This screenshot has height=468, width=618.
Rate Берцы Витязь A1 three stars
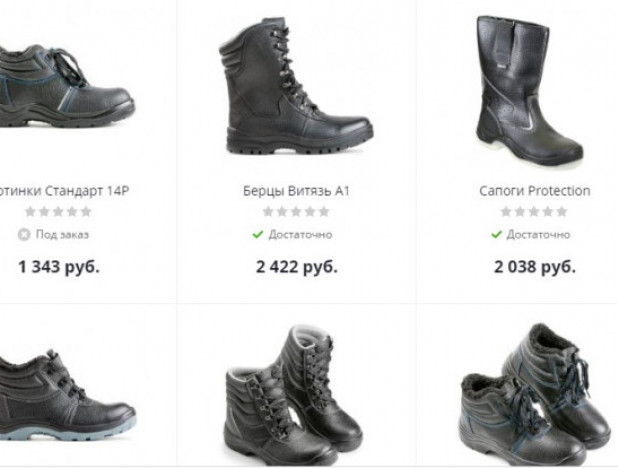click(296, 212)
